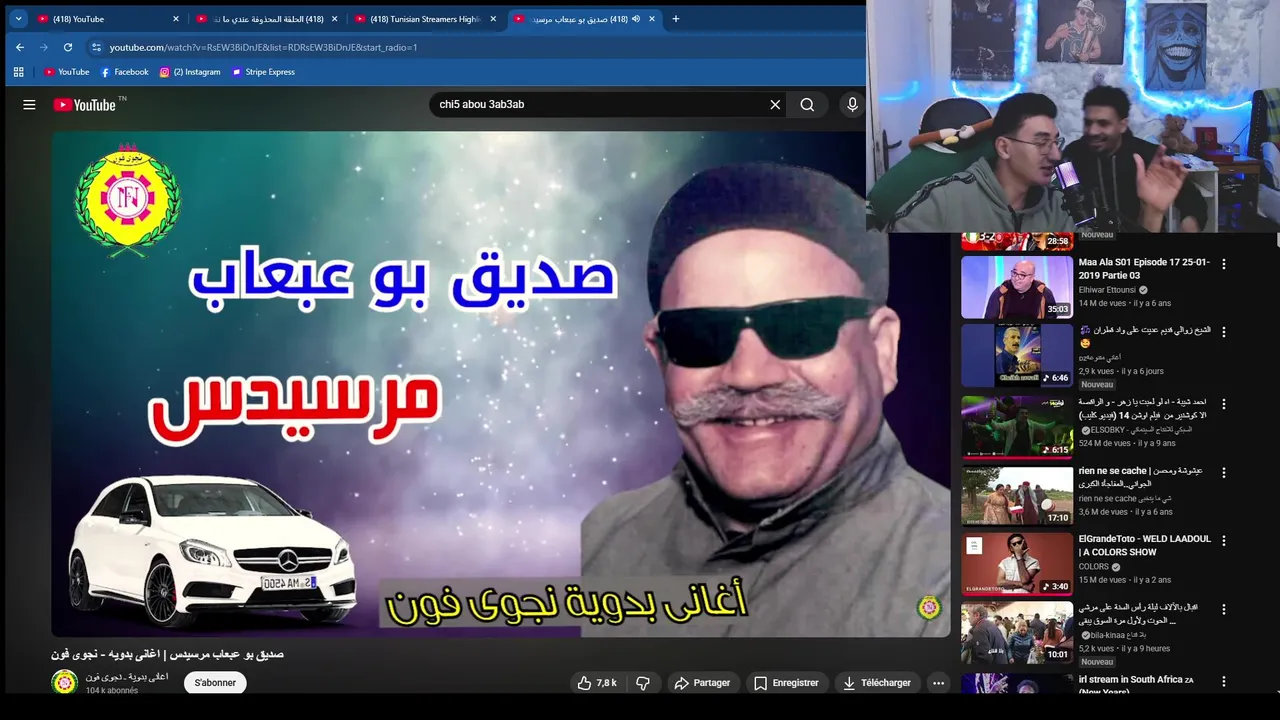
Task: Open title 'Maa Ala S01 Episode 17 25-01-2019'
Action: click(x=1144, y=268)
